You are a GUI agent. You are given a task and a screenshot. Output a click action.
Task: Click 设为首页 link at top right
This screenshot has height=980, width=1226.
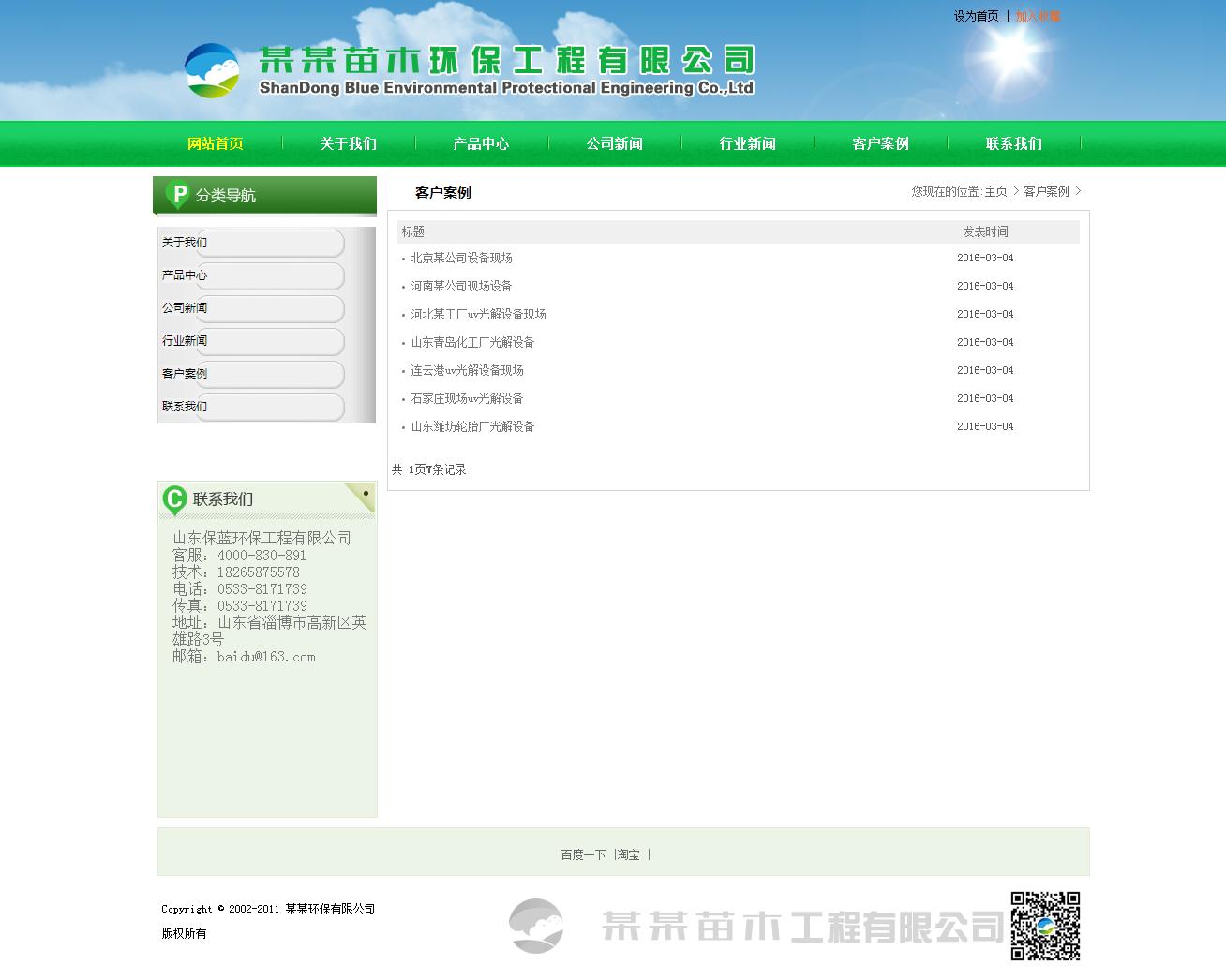click(x=976, y=16)
